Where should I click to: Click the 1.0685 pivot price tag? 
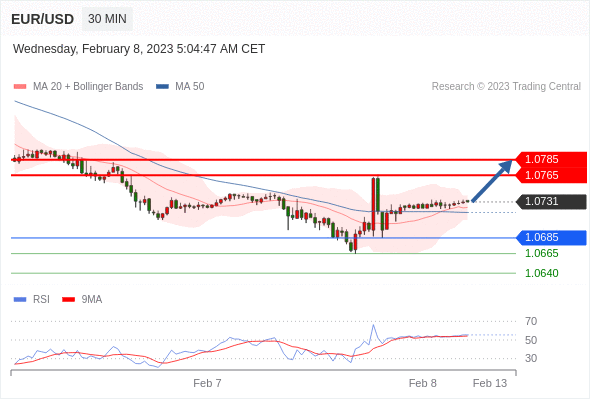click(551, 238)
